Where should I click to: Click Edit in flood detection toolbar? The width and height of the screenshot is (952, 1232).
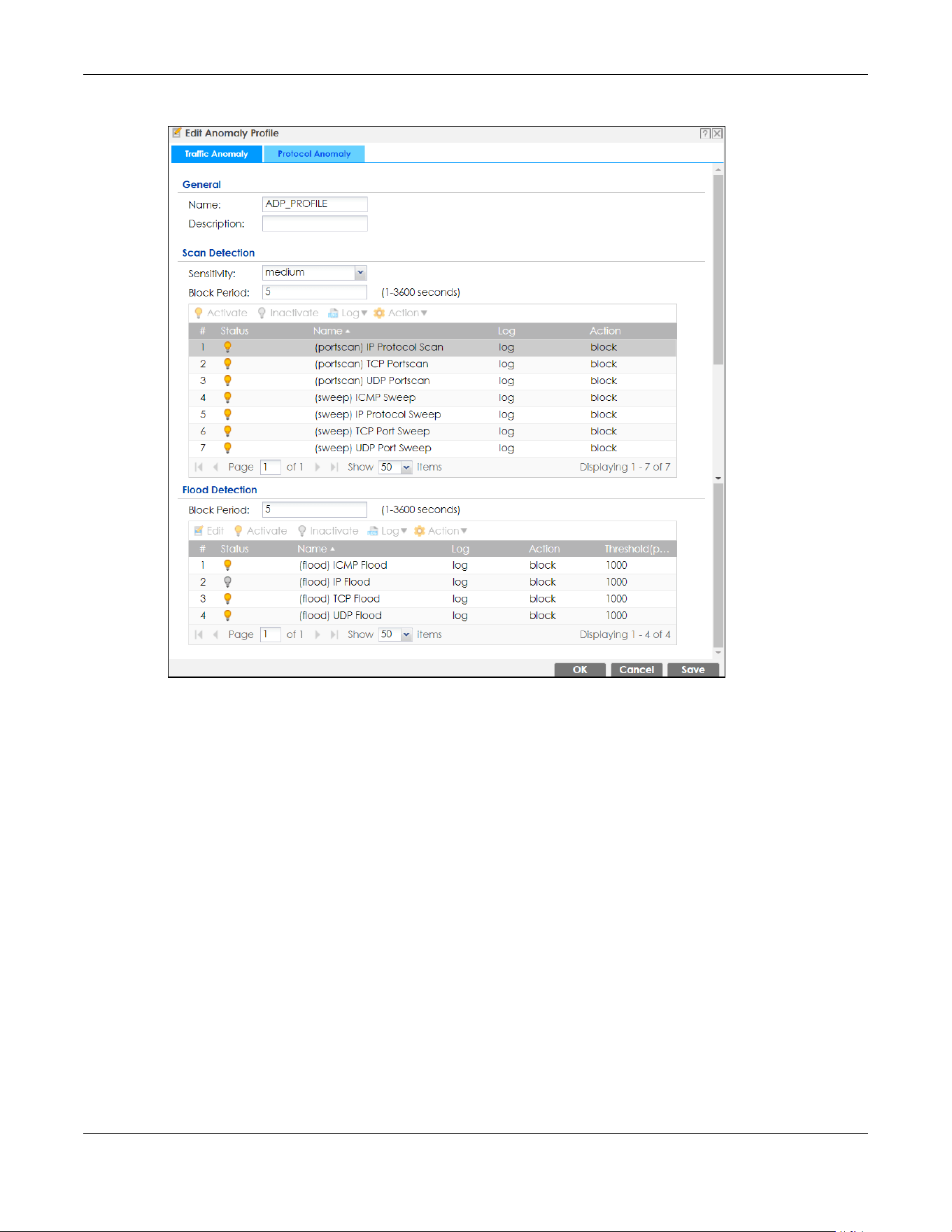pyautogui.click(x=209, y=531)
